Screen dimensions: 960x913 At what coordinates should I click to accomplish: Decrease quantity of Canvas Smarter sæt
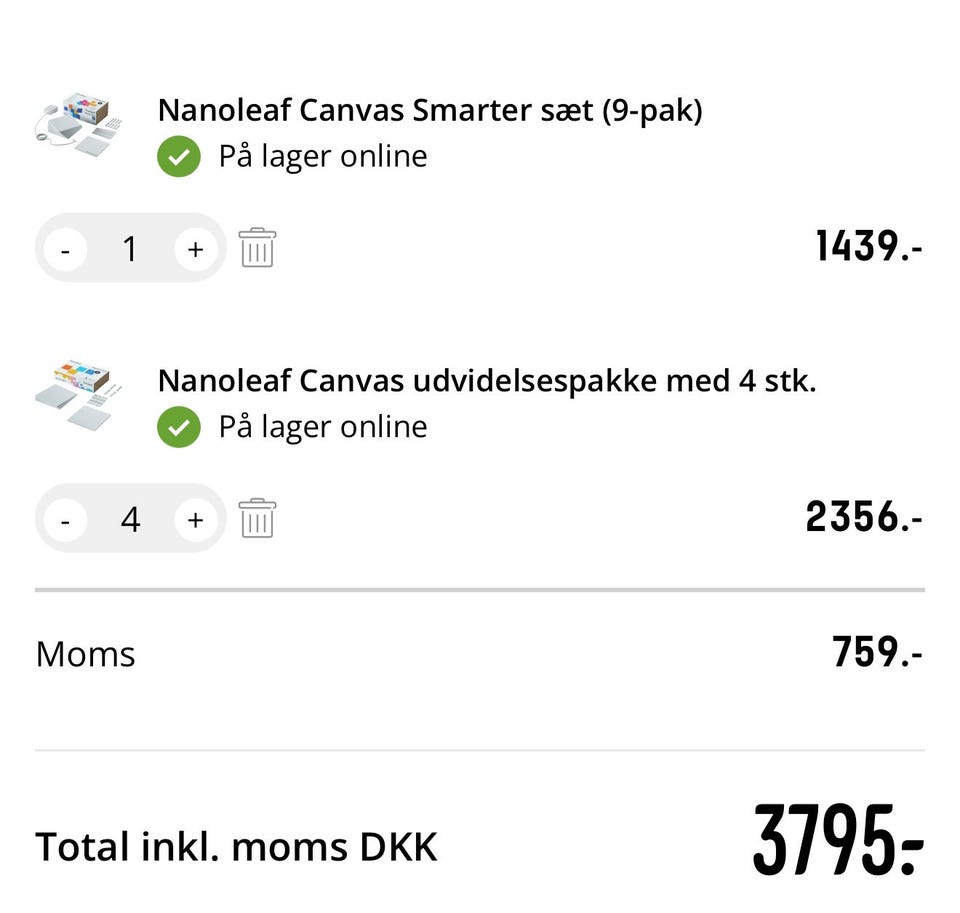point(66,248)
